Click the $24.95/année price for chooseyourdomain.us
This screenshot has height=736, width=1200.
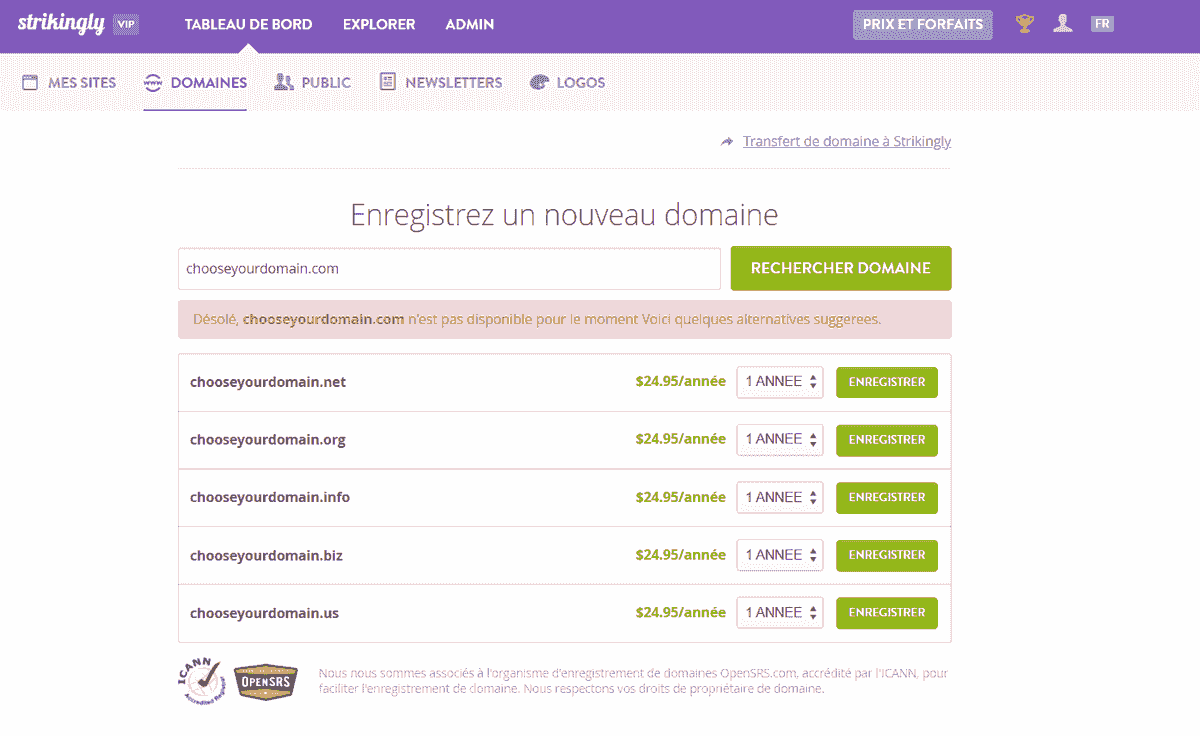click(x=681, y=612)
